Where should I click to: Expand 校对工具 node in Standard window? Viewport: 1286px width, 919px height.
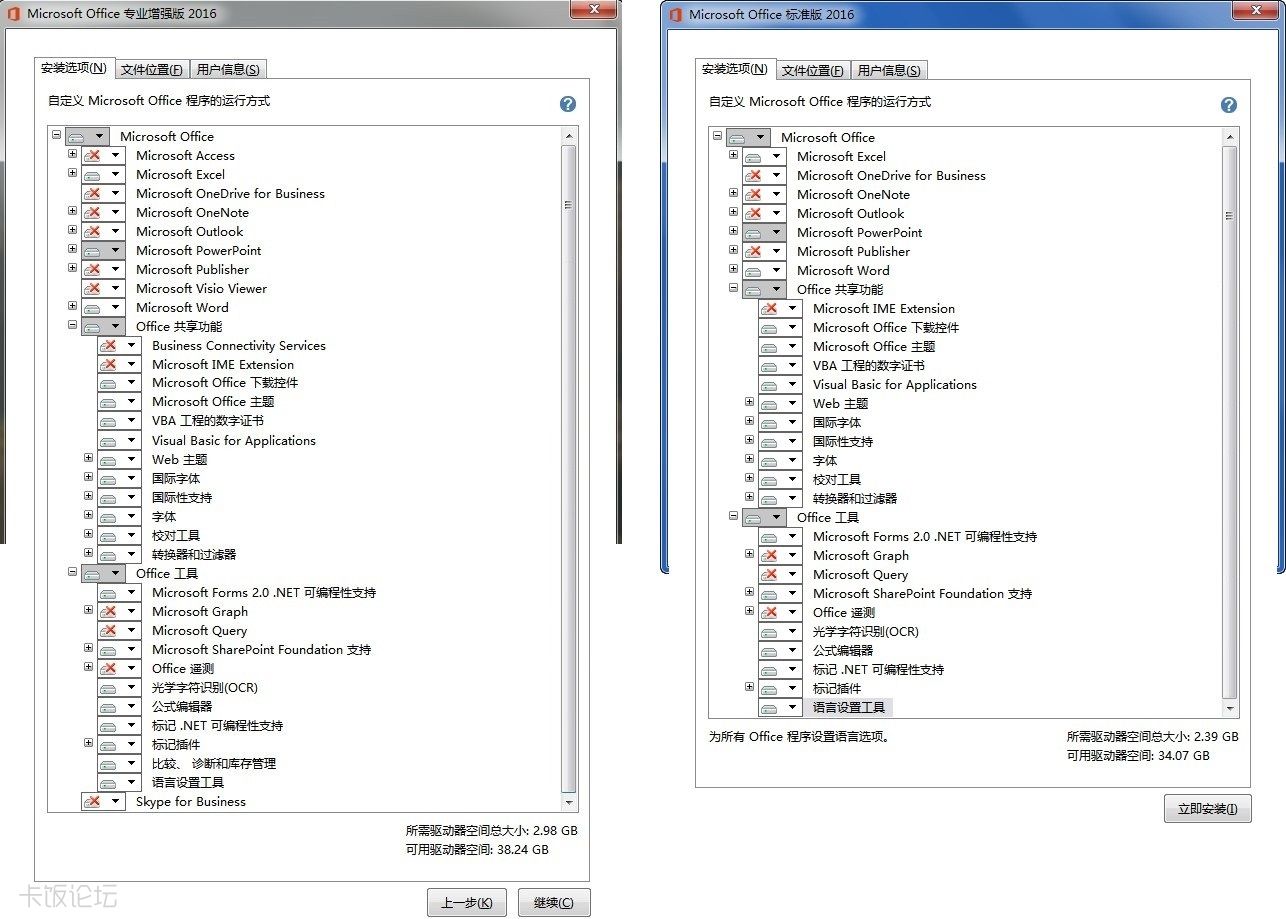(749, 478)
